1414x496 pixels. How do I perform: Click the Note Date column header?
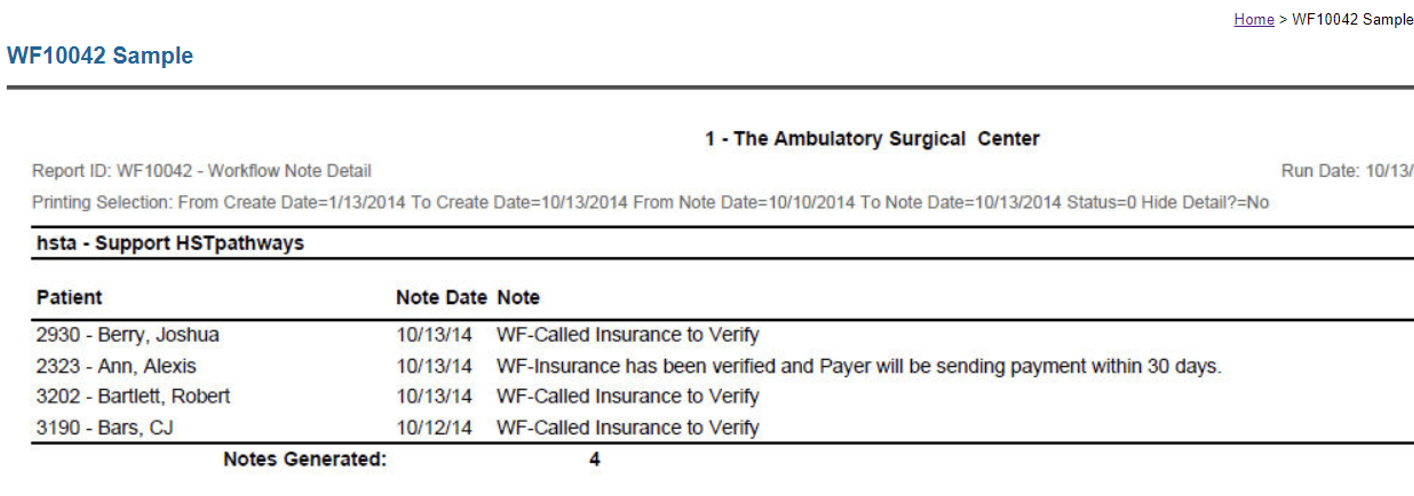click(x=441, y=297)
